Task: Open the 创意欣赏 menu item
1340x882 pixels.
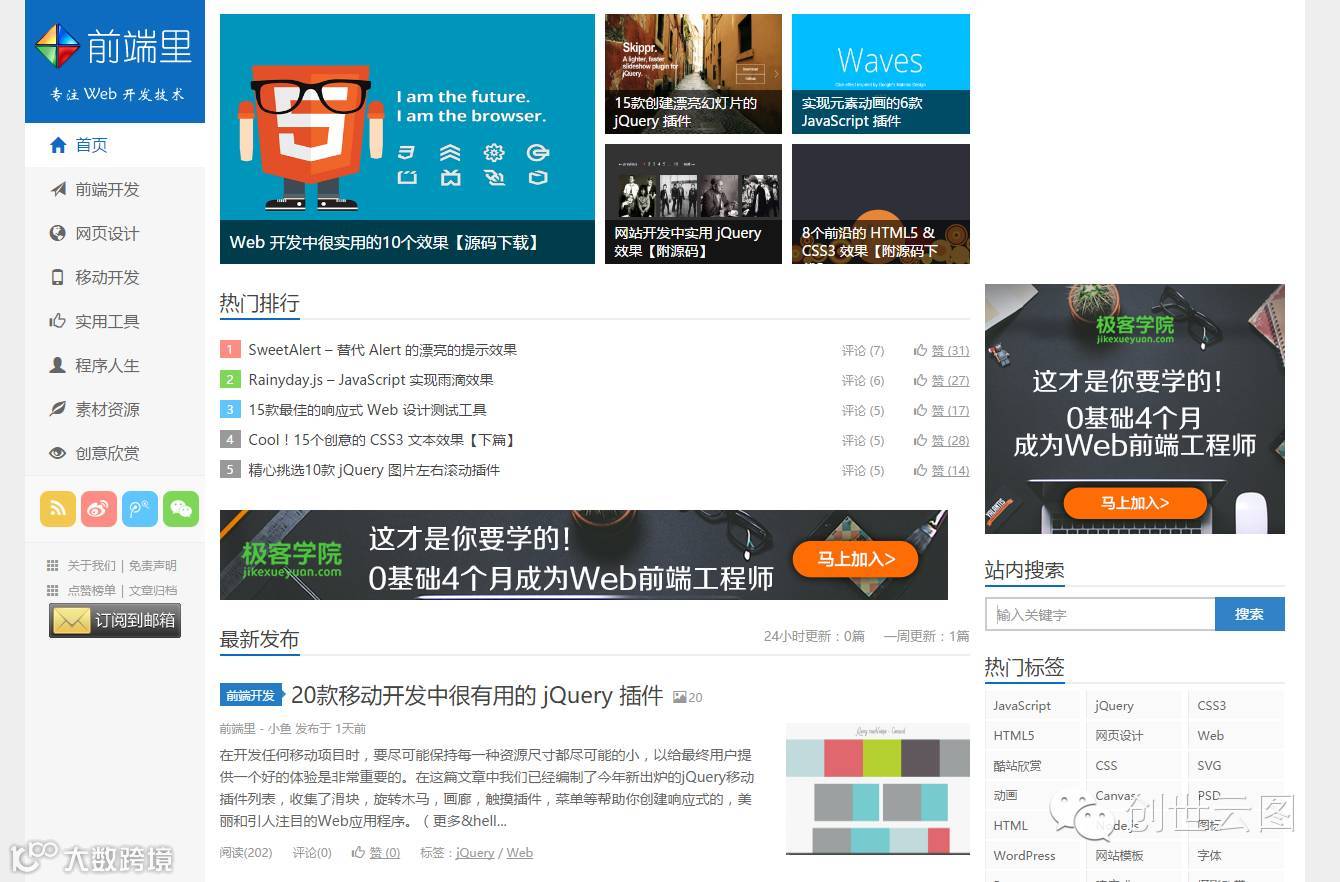Action: [x=115, y=453]
